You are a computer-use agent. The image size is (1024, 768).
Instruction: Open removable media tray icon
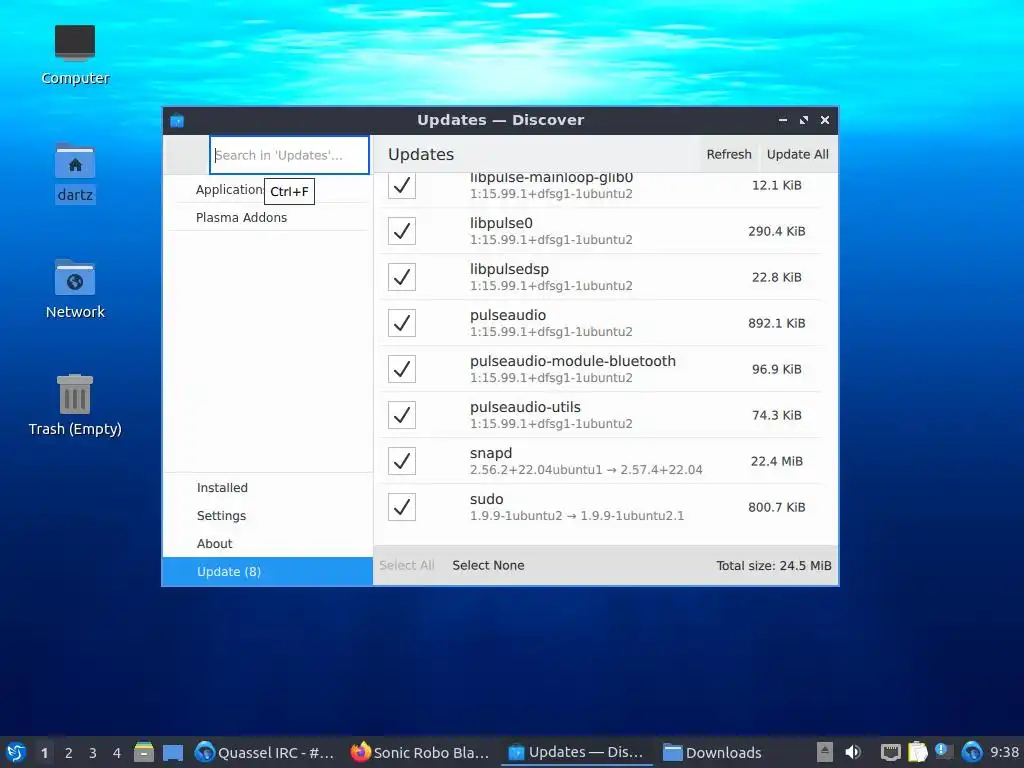[825, 752]
